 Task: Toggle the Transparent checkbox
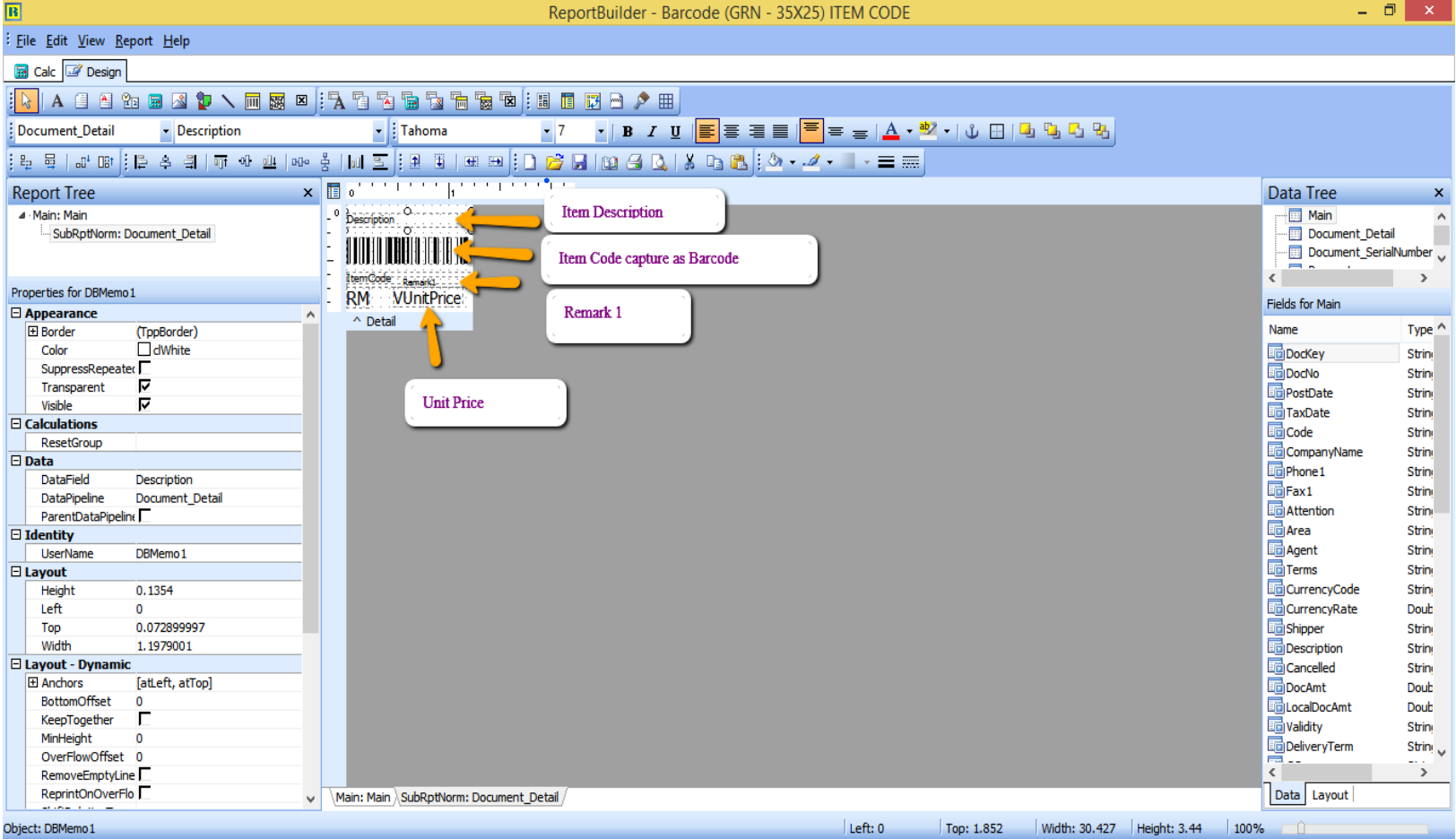point(144,386)
